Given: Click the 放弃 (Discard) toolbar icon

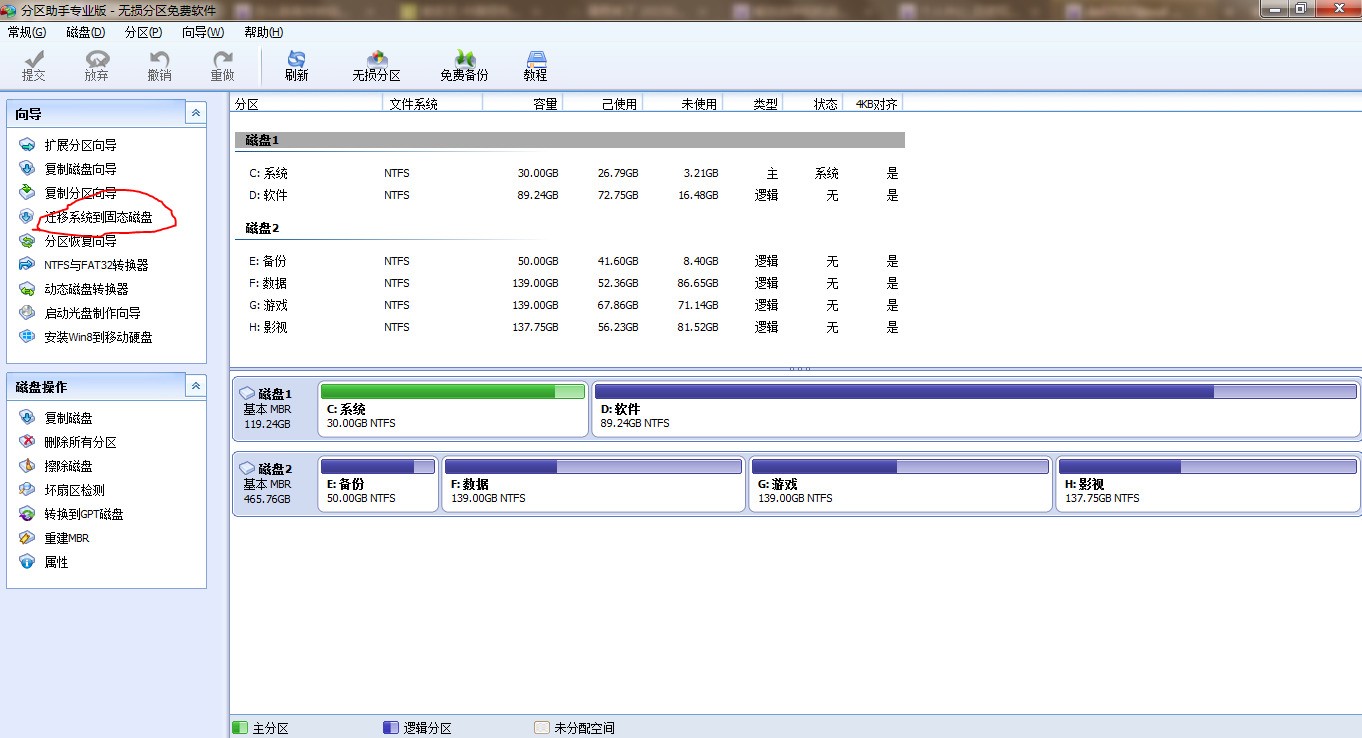Looking at the screenshot, I should coord(96,66).
